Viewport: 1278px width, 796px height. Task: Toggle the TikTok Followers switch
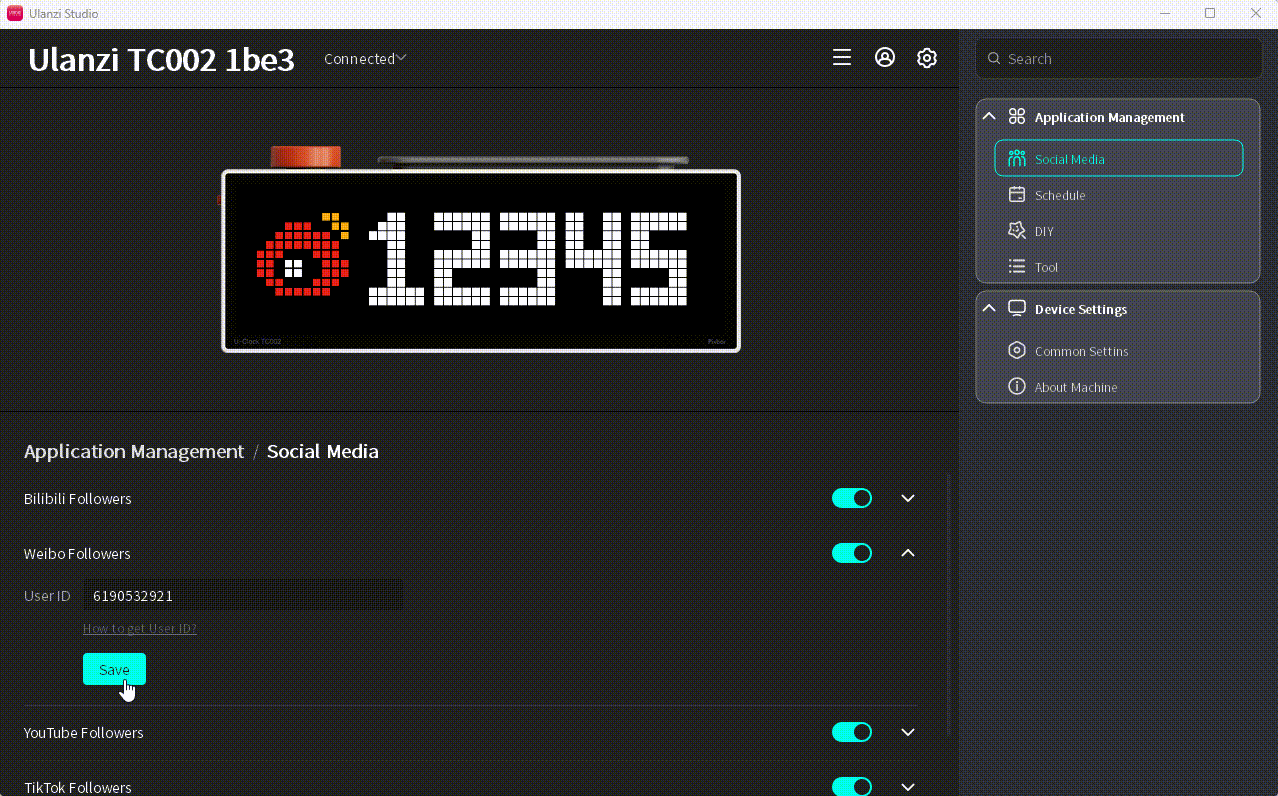tap(852, 787)
